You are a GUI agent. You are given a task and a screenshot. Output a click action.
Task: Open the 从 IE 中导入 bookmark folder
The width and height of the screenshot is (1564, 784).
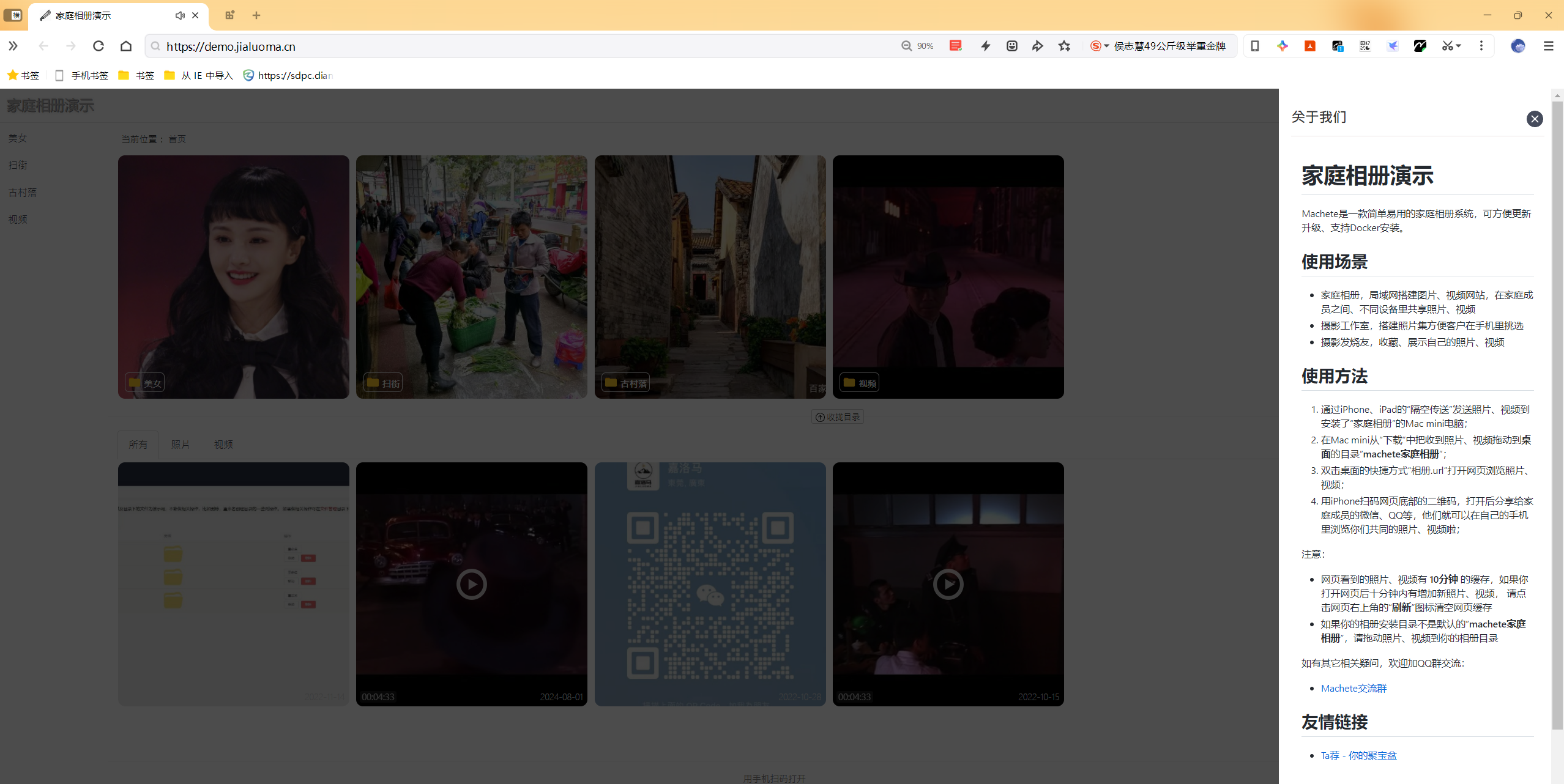coord(199,75)
